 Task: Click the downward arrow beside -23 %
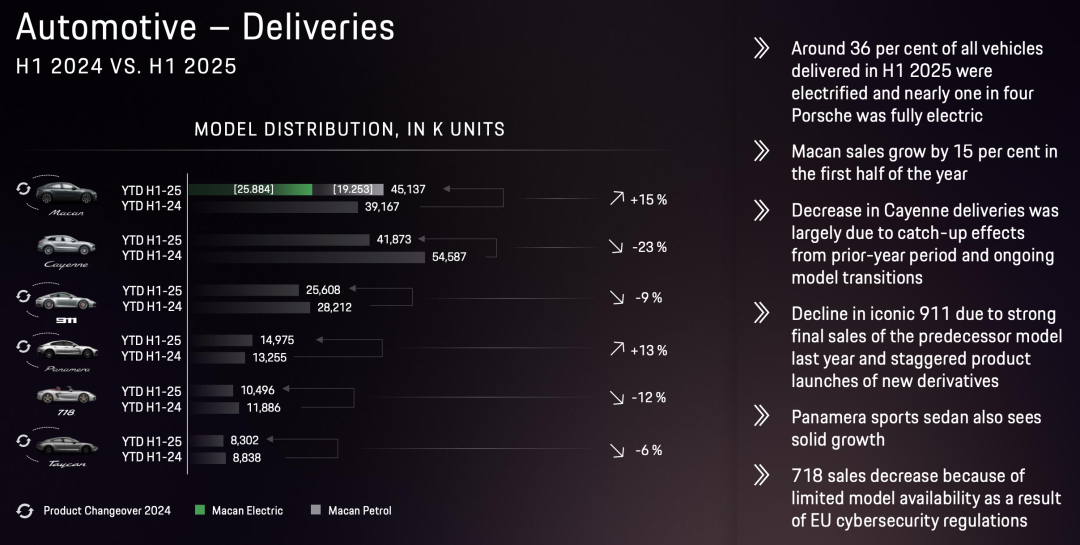click(616, 247)
